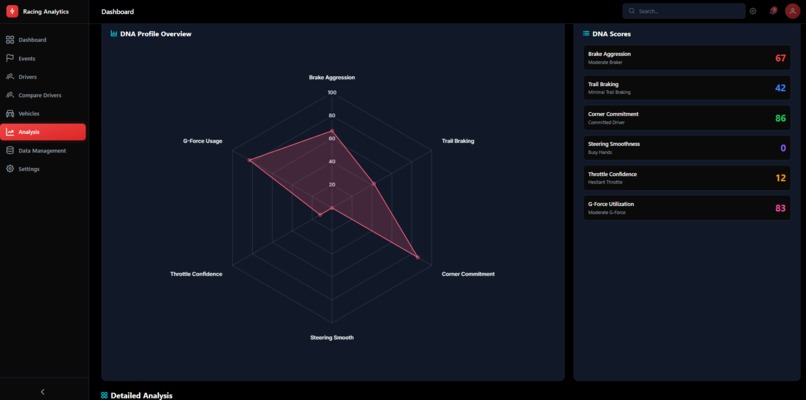Screen dimensions: 806x400
Task: Open notifications bell icon
Action: (773, 11)
